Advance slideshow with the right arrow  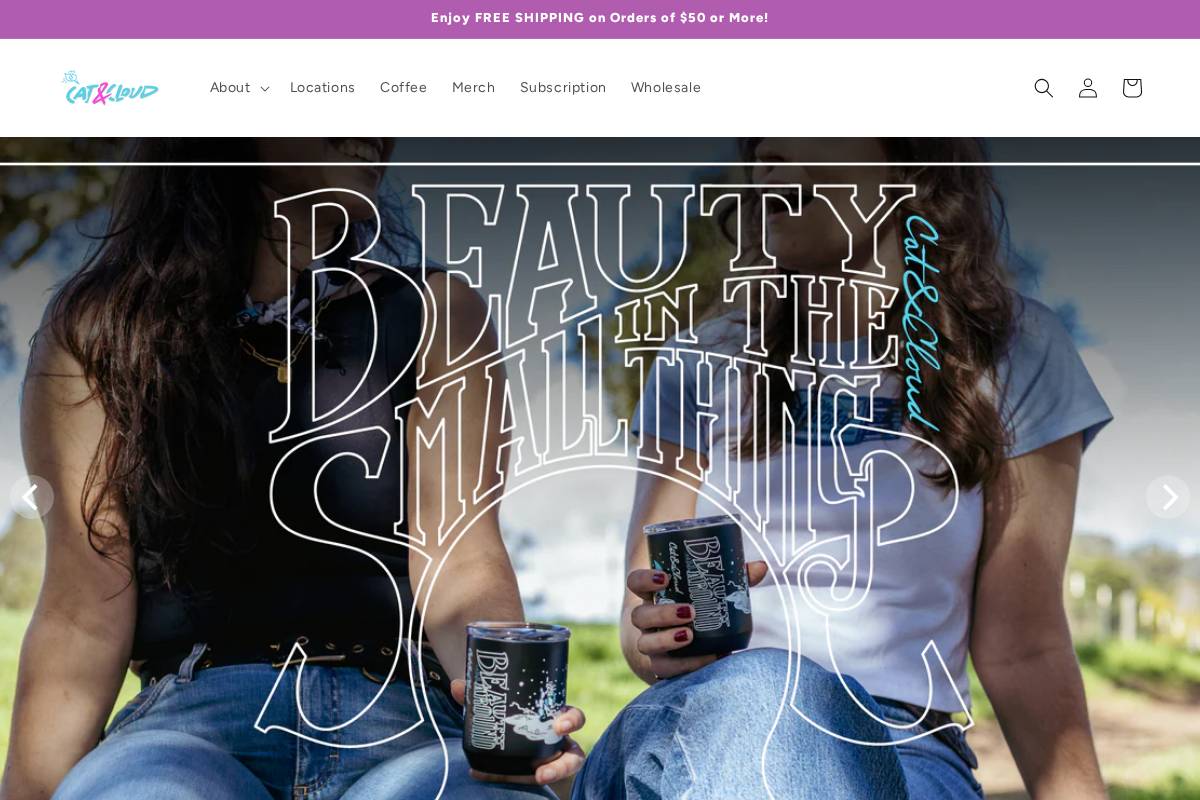tap(1167, 496)
